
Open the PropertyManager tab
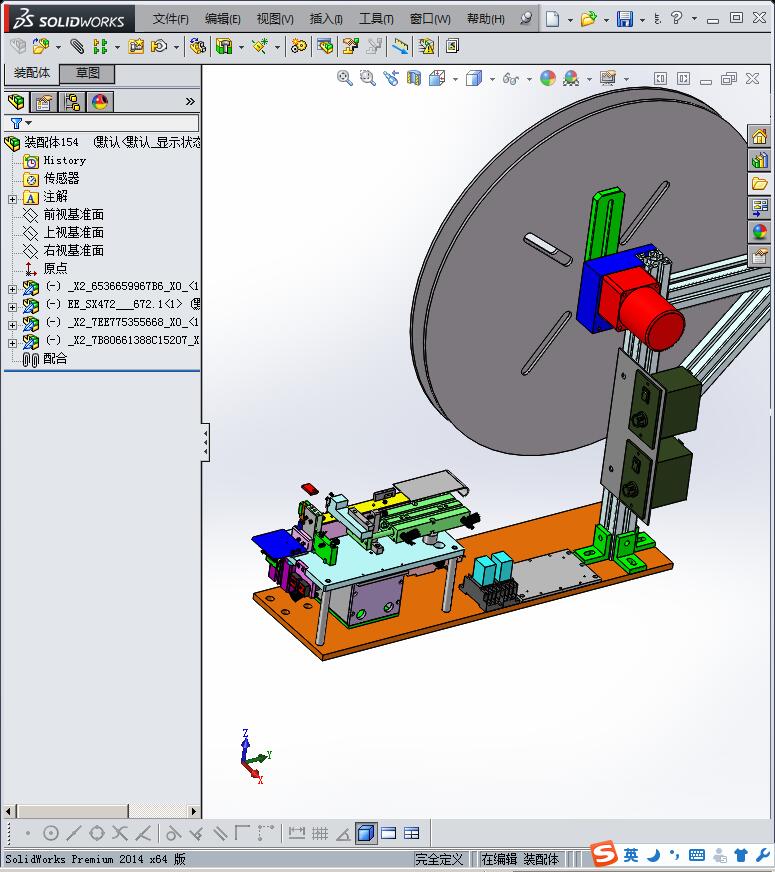pos(43,102)
